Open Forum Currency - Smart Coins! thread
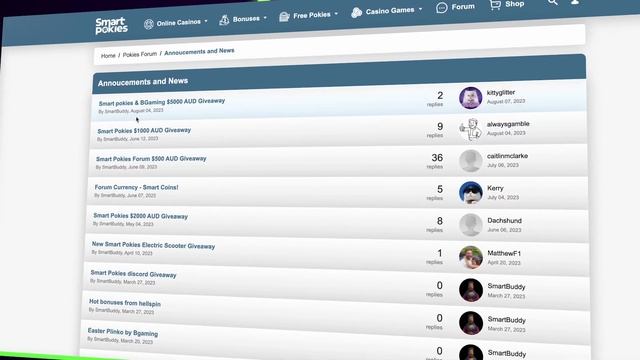 coord(136,187)
